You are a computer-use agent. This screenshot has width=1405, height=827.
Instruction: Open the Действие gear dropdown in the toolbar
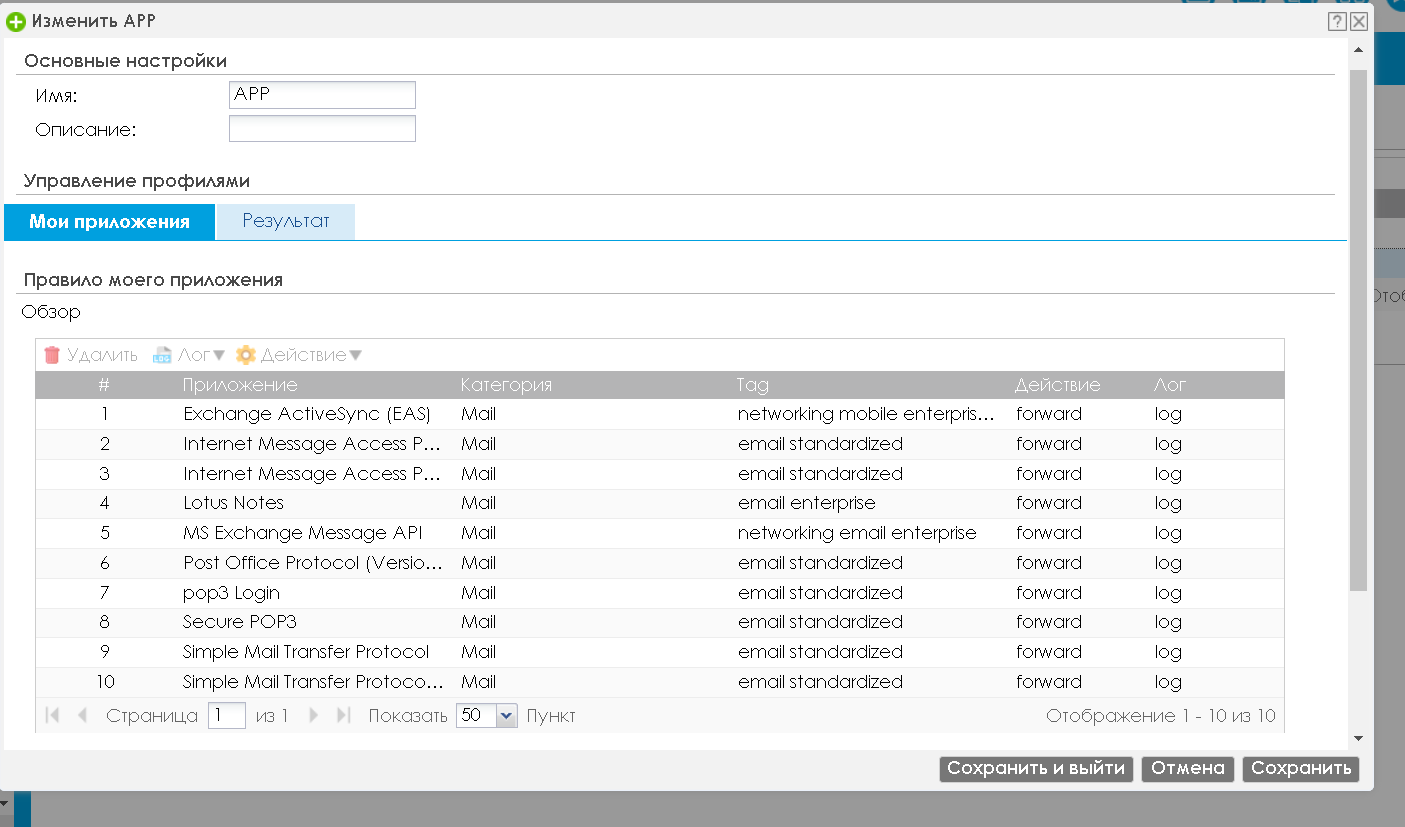[x=299, y=355]
